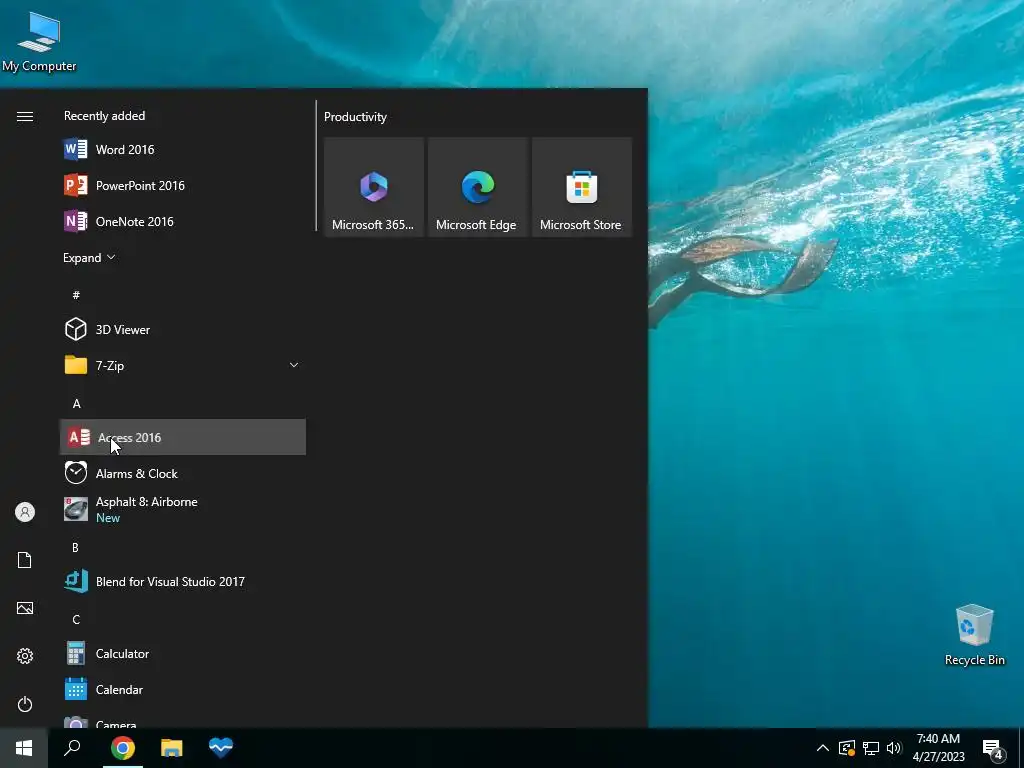Screen dimensions: 1024x768
Task: Open the Microsoft Edge tile
Action: pyautogui.click(x=477, y=187)
